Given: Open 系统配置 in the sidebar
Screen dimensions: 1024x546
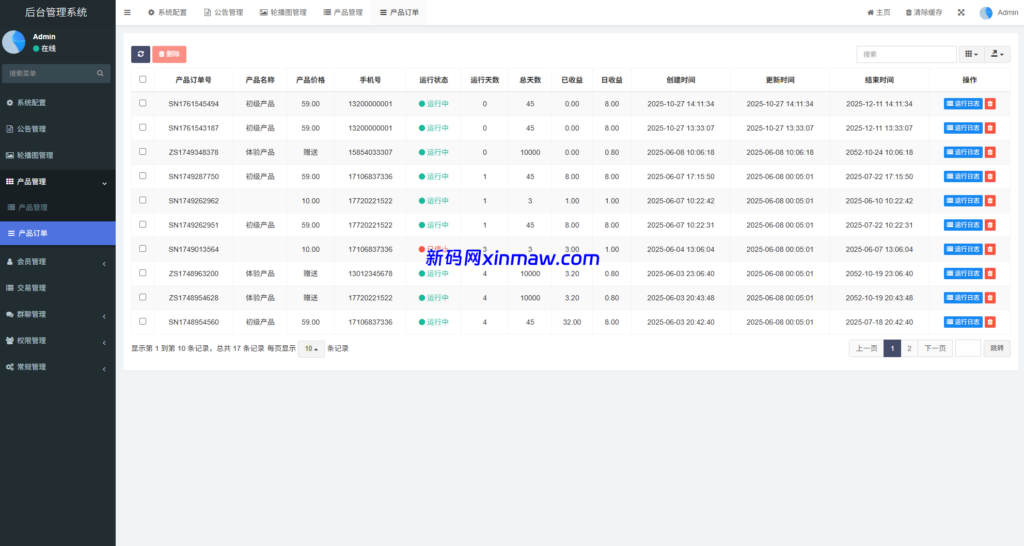Looking at the screenshot, I should pos(57,103).
